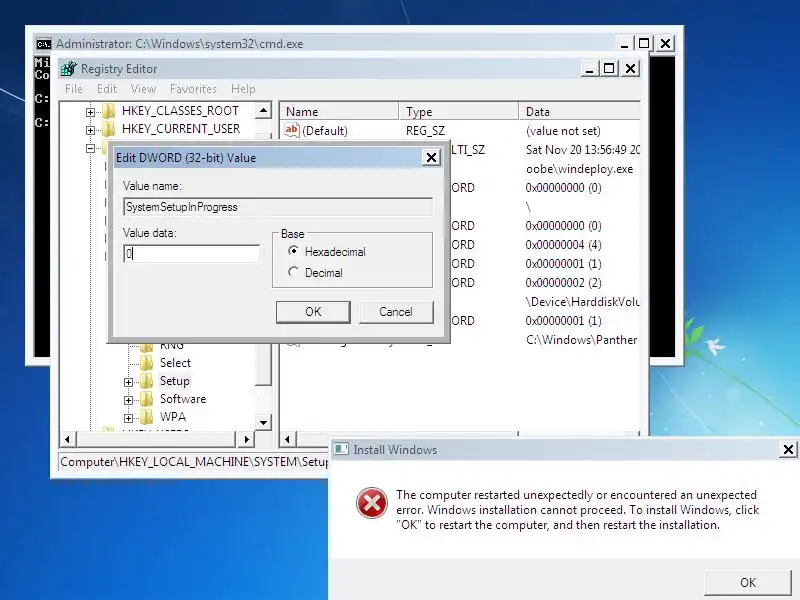Click the 0x00000002 (2) data cell

click(563, 283)
